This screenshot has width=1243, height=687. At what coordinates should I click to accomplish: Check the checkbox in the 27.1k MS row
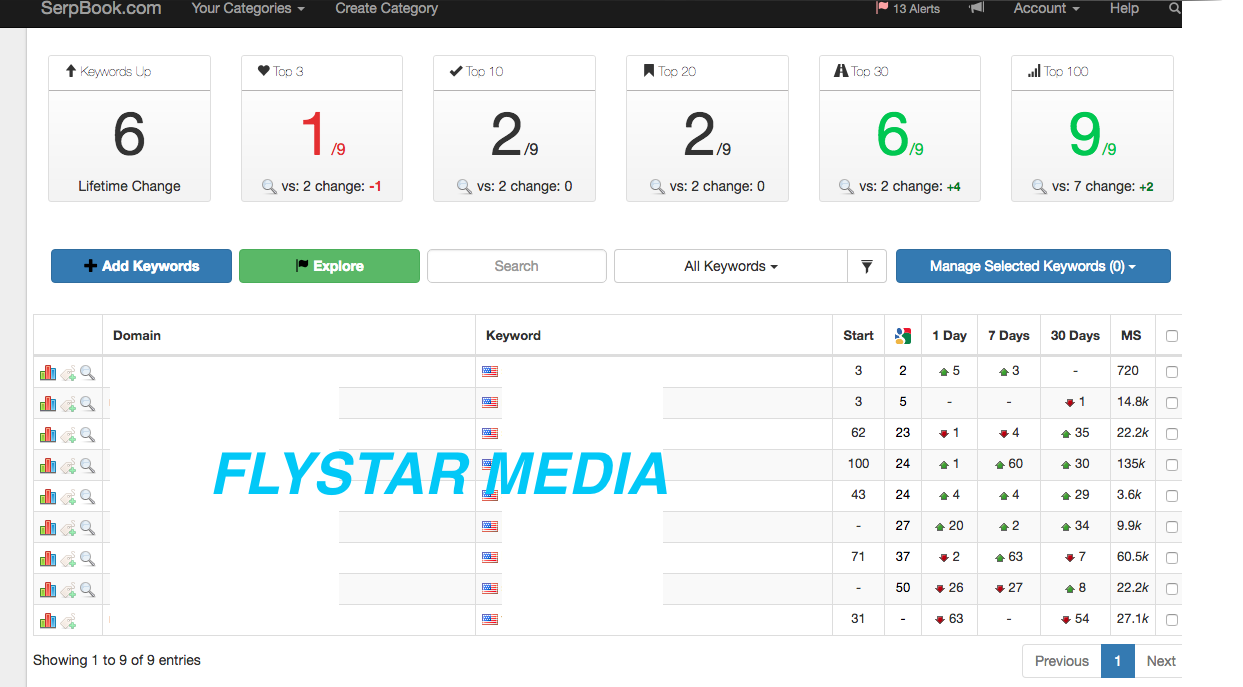click(1172, 620)
